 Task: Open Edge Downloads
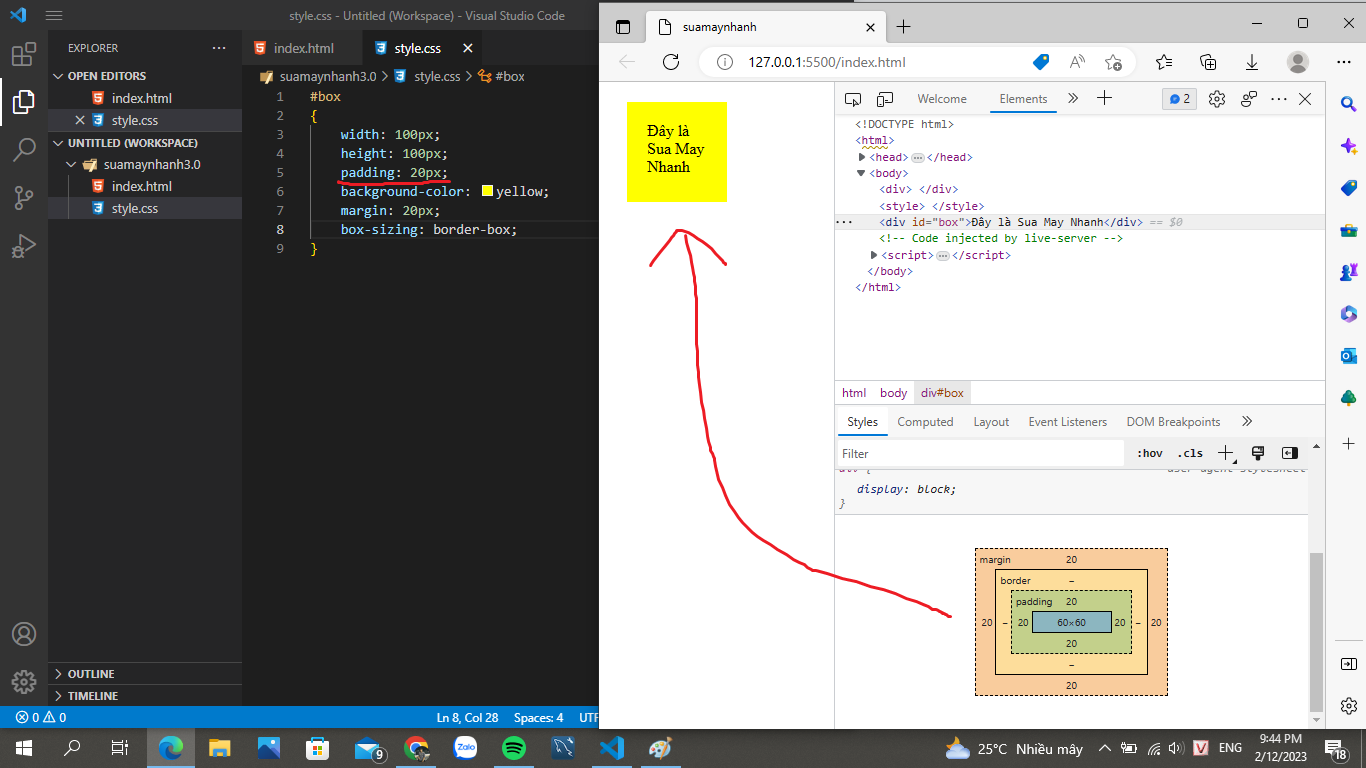(1252, 62)
